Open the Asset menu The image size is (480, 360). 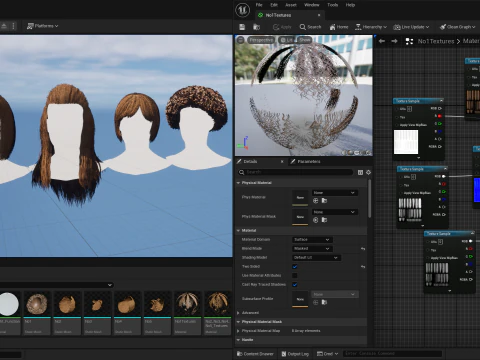(291, 5)
